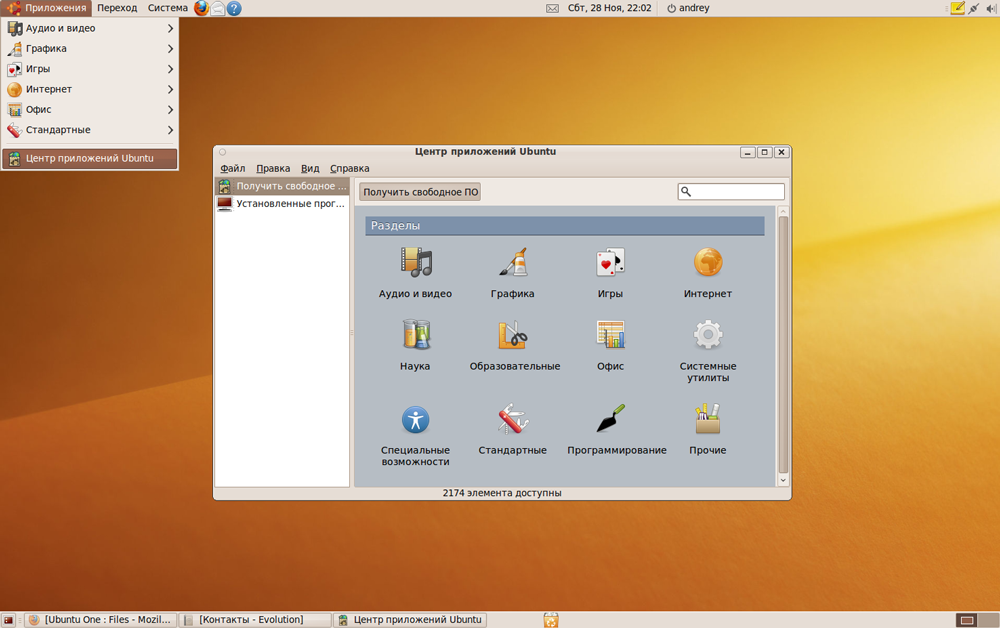Click the search field in software center
Screen dimensions: 1000x628
[x=737, y=192]
